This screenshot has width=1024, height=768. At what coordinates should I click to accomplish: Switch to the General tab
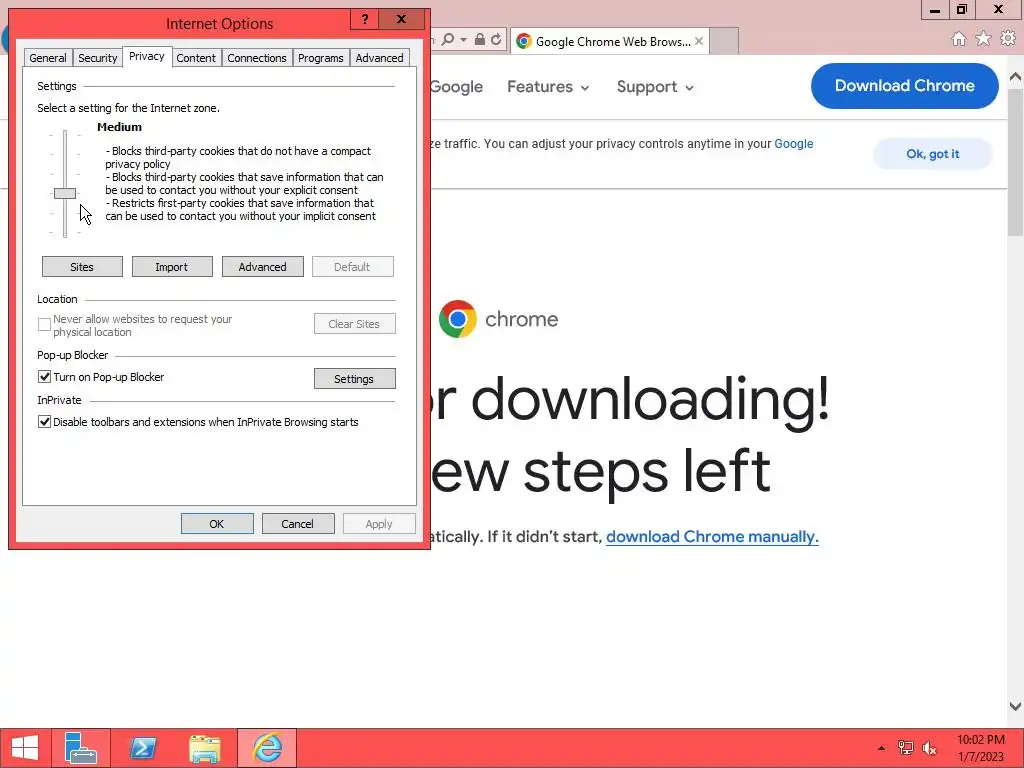pos(48,57)
